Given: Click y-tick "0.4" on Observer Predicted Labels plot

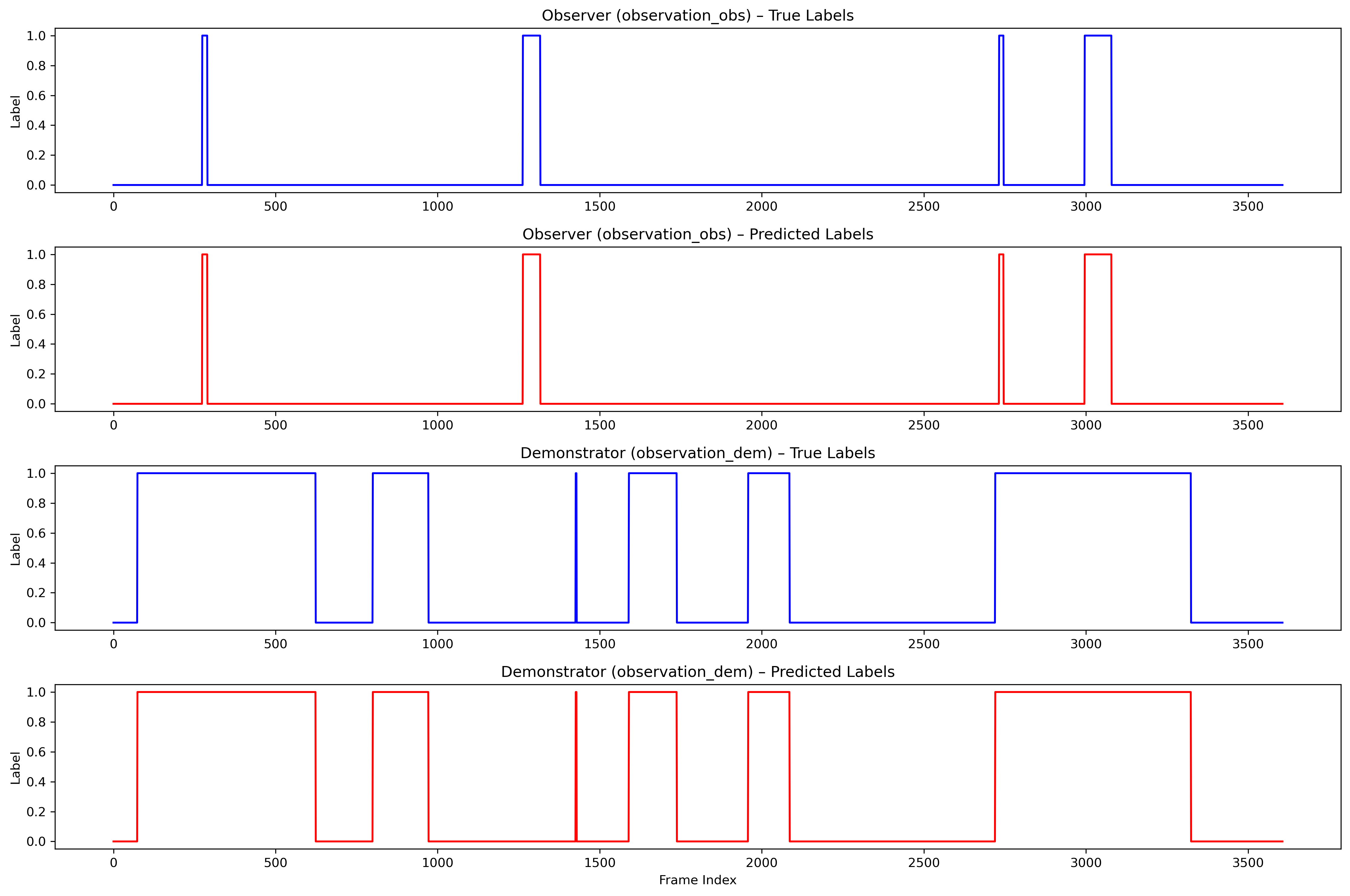Looking at the screenshot, I should tap(36, 344).
